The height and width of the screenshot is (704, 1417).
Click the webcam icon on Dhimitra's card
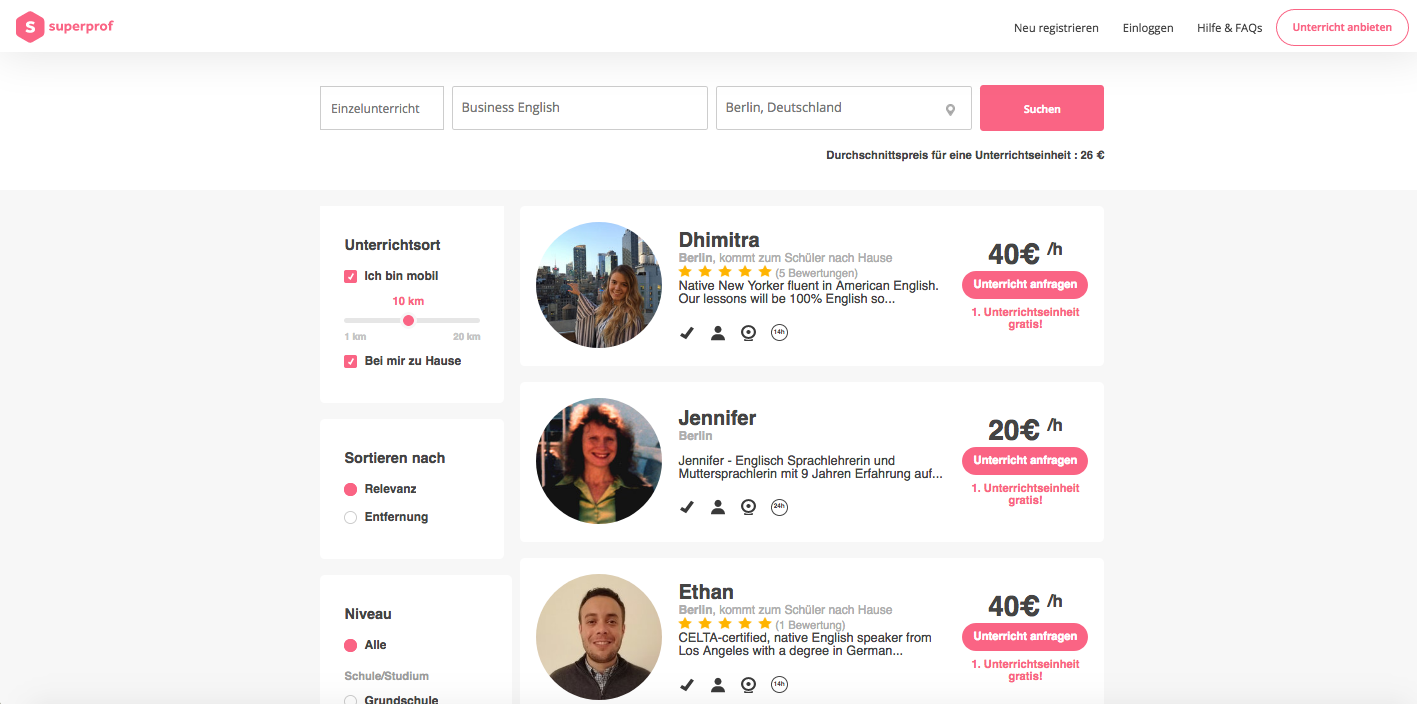click(748, 333)
